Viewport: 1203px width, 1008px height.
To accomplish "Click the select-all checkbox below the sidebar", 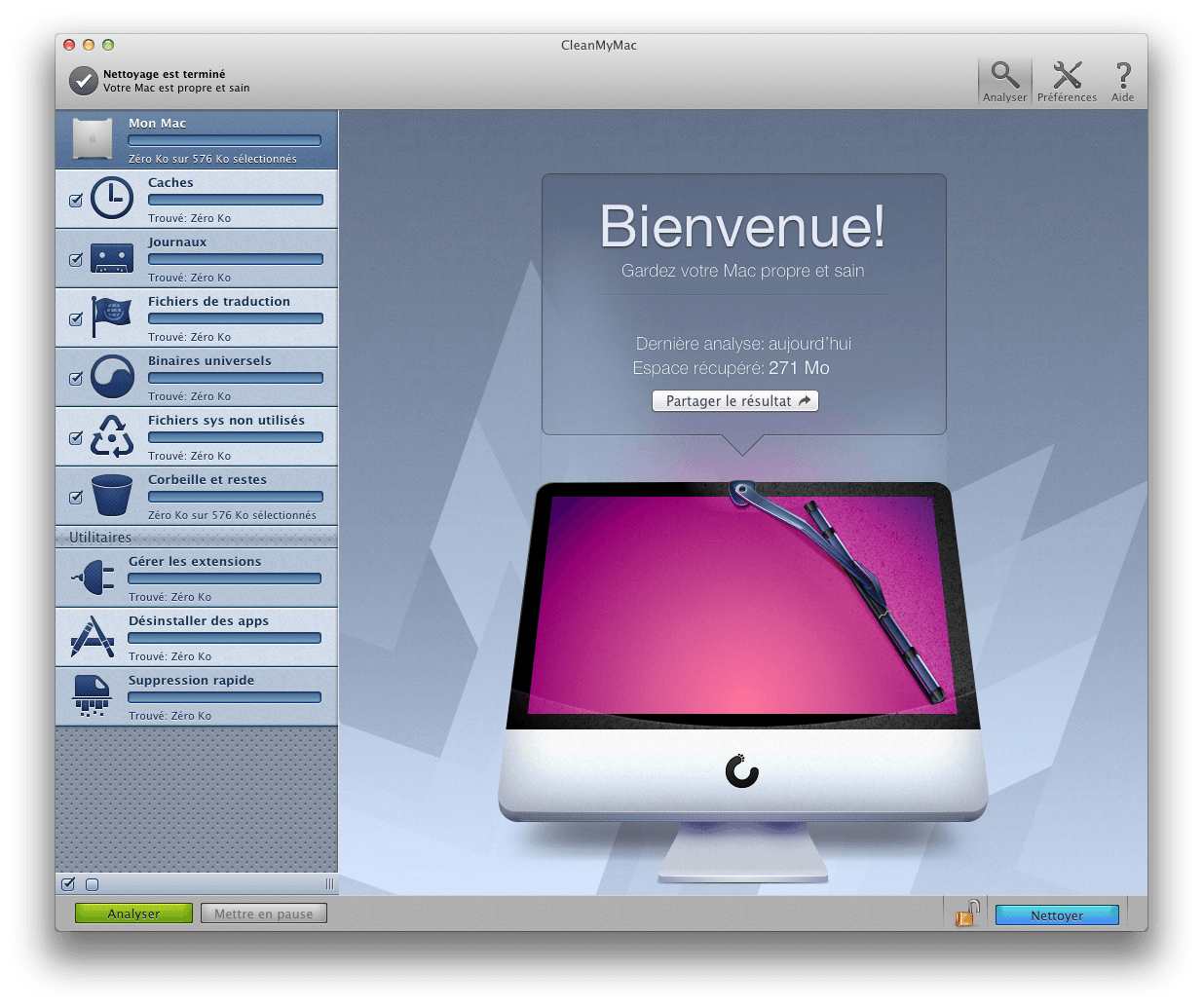I will (68, 884).
